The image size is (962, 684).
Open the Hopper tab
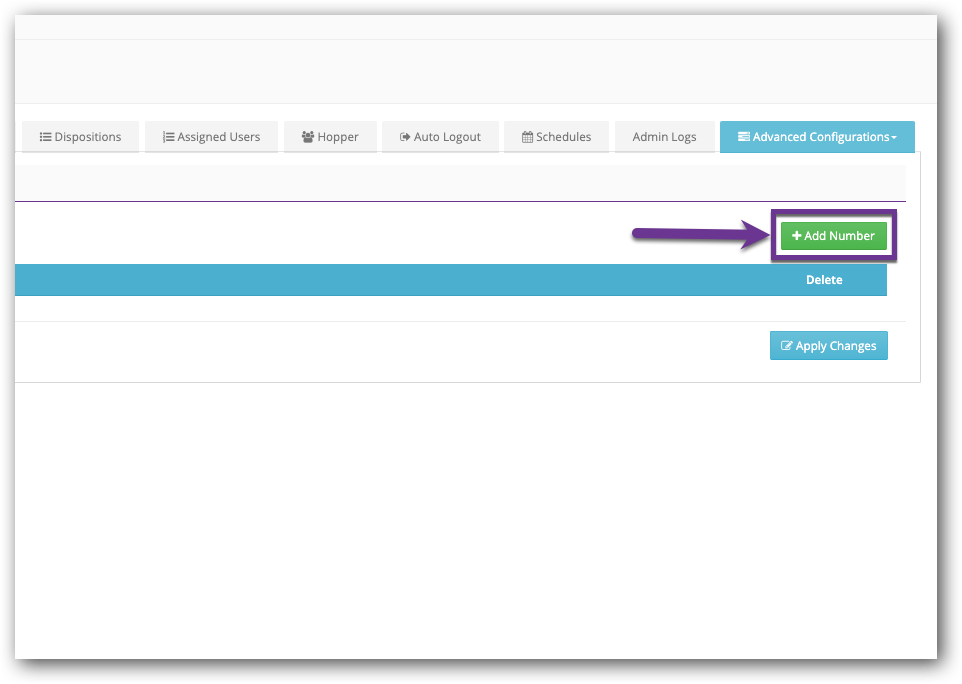330,137
